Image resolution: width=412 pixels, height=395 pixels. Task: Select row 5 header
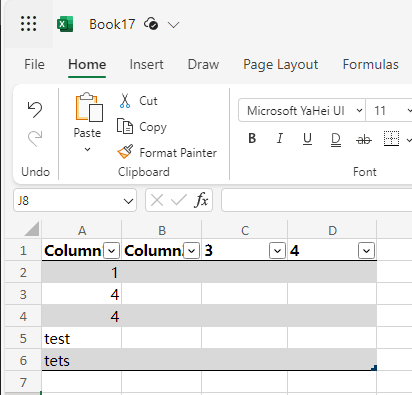coord(23,338)
